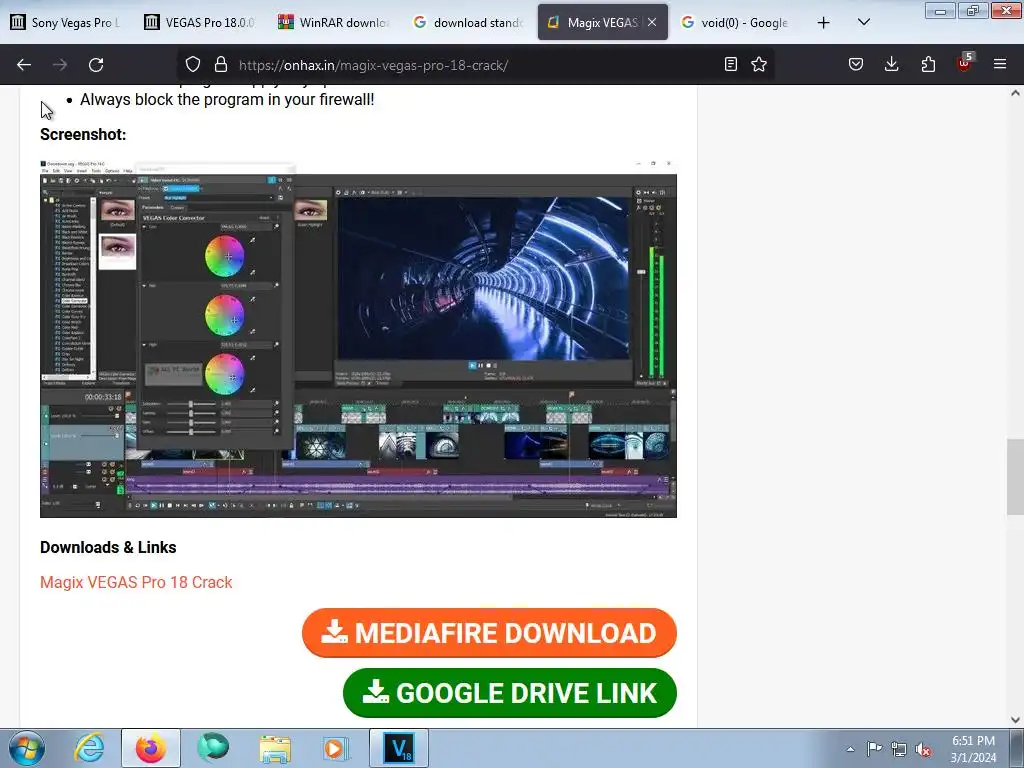The image size is (1024, 768).
Task: Reload the current page
Action: point(96,65)
